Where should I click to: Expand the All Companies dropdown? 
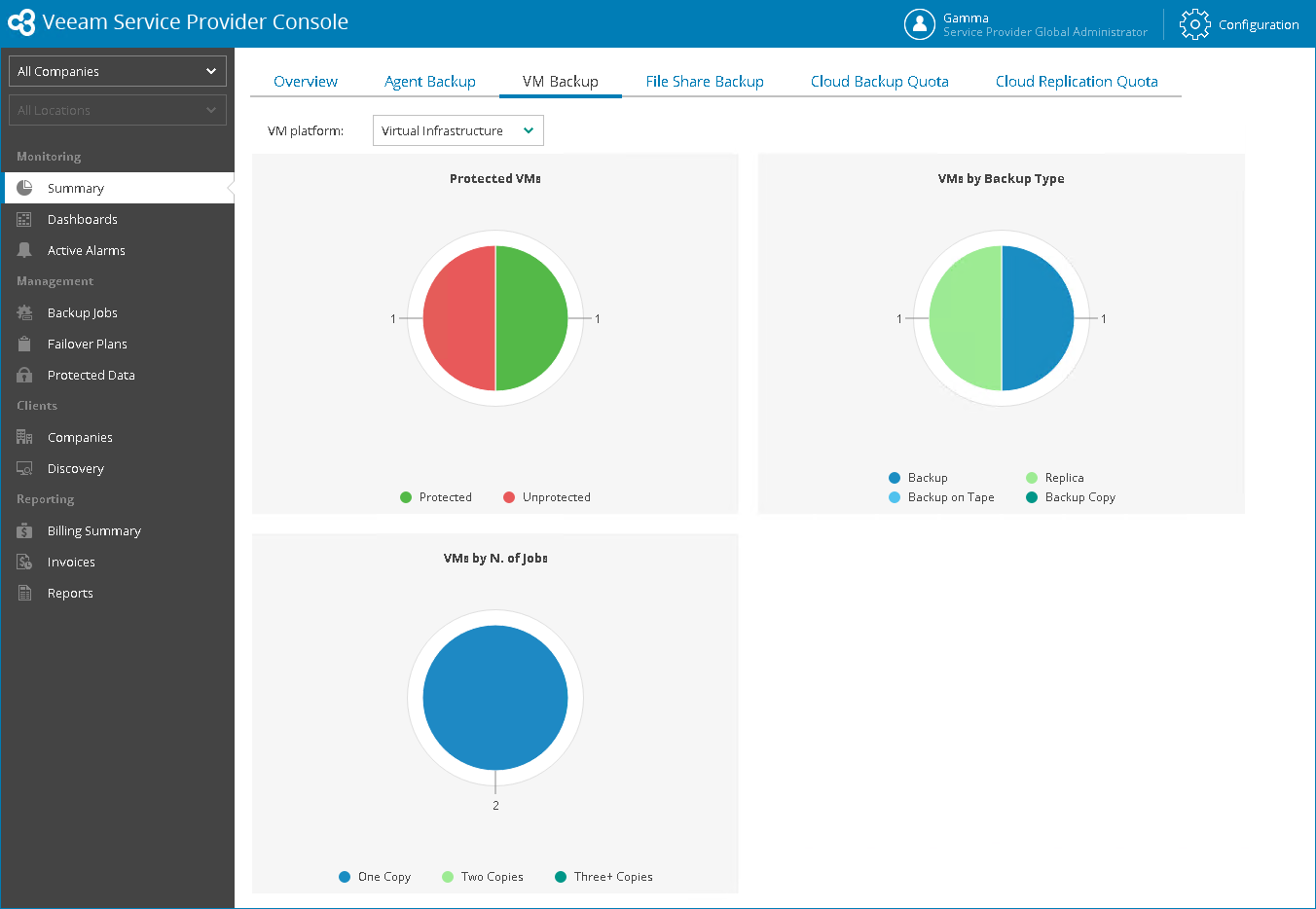(118, 71)
